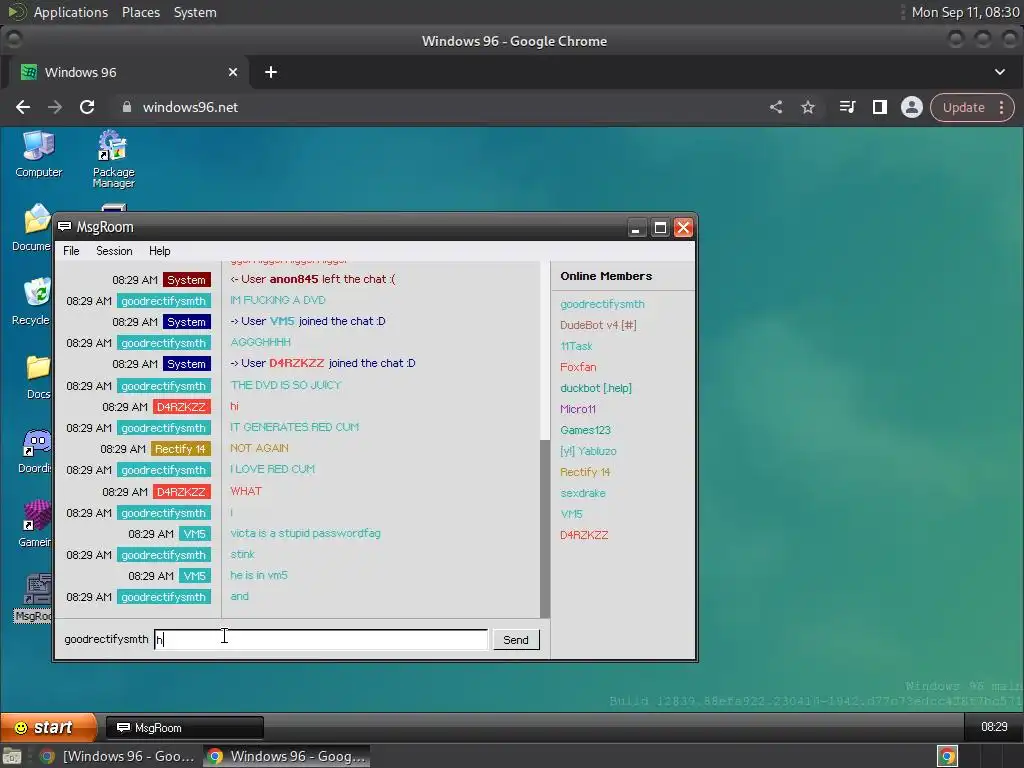Open the Places menu
1024x768 pixels.
141,12
